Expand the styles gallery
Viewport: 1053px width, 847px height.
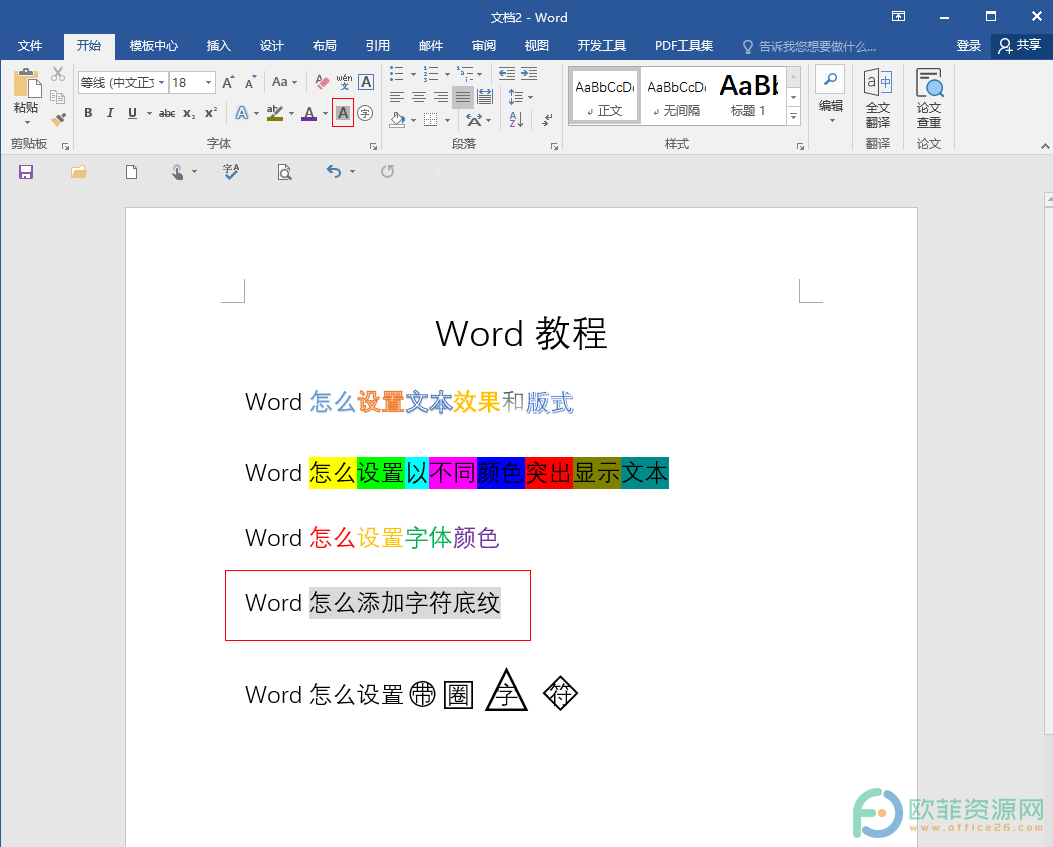tap(794, 117)
